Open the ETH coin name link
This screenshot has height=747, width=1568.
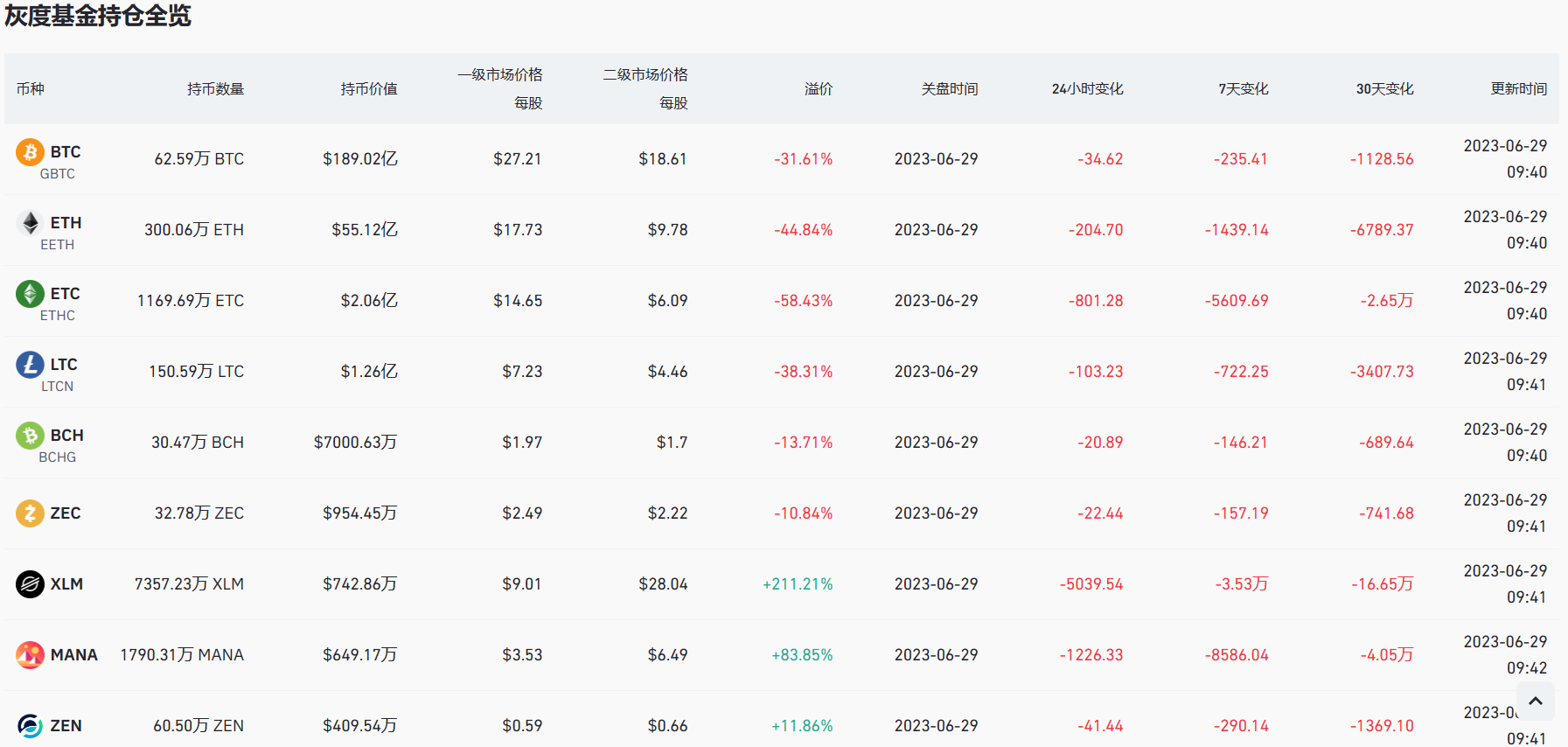click(66, 223)
